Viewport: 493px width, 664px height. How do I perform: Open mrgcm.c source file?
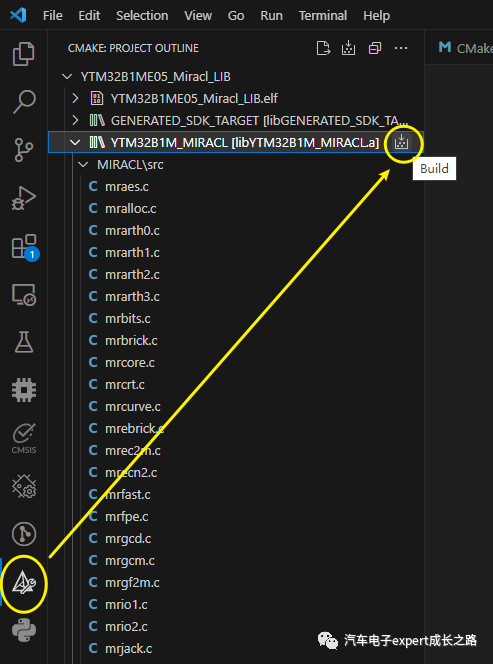tap(130, 561)
